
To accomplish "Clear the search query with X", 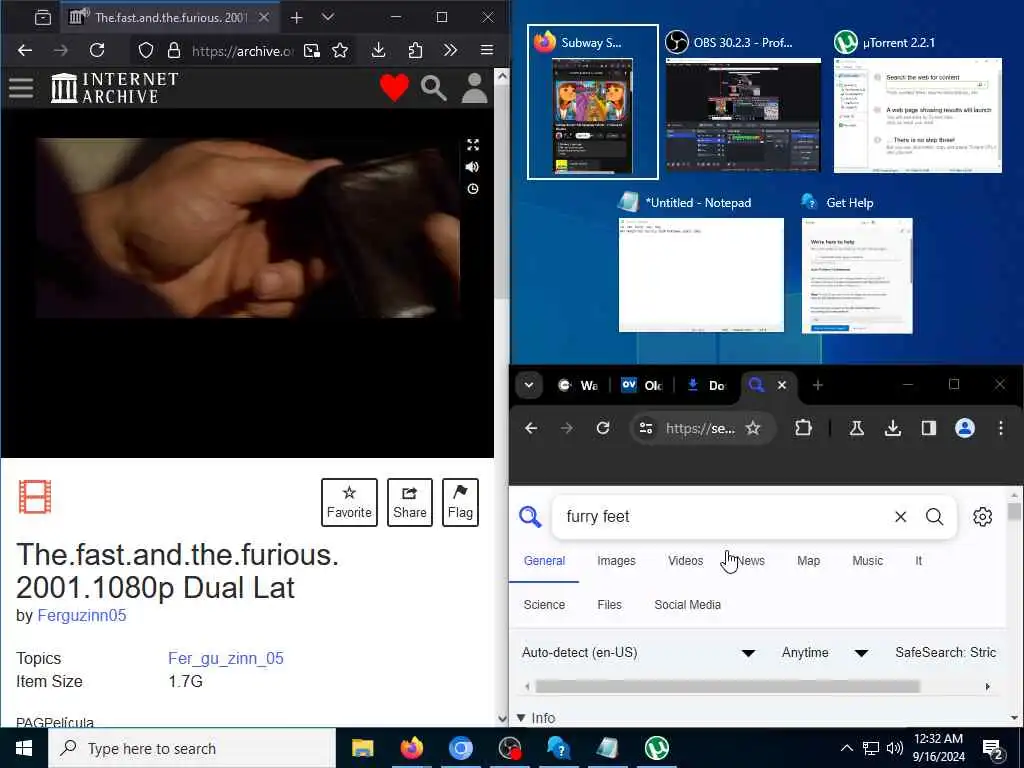I will tap(901, 517).
